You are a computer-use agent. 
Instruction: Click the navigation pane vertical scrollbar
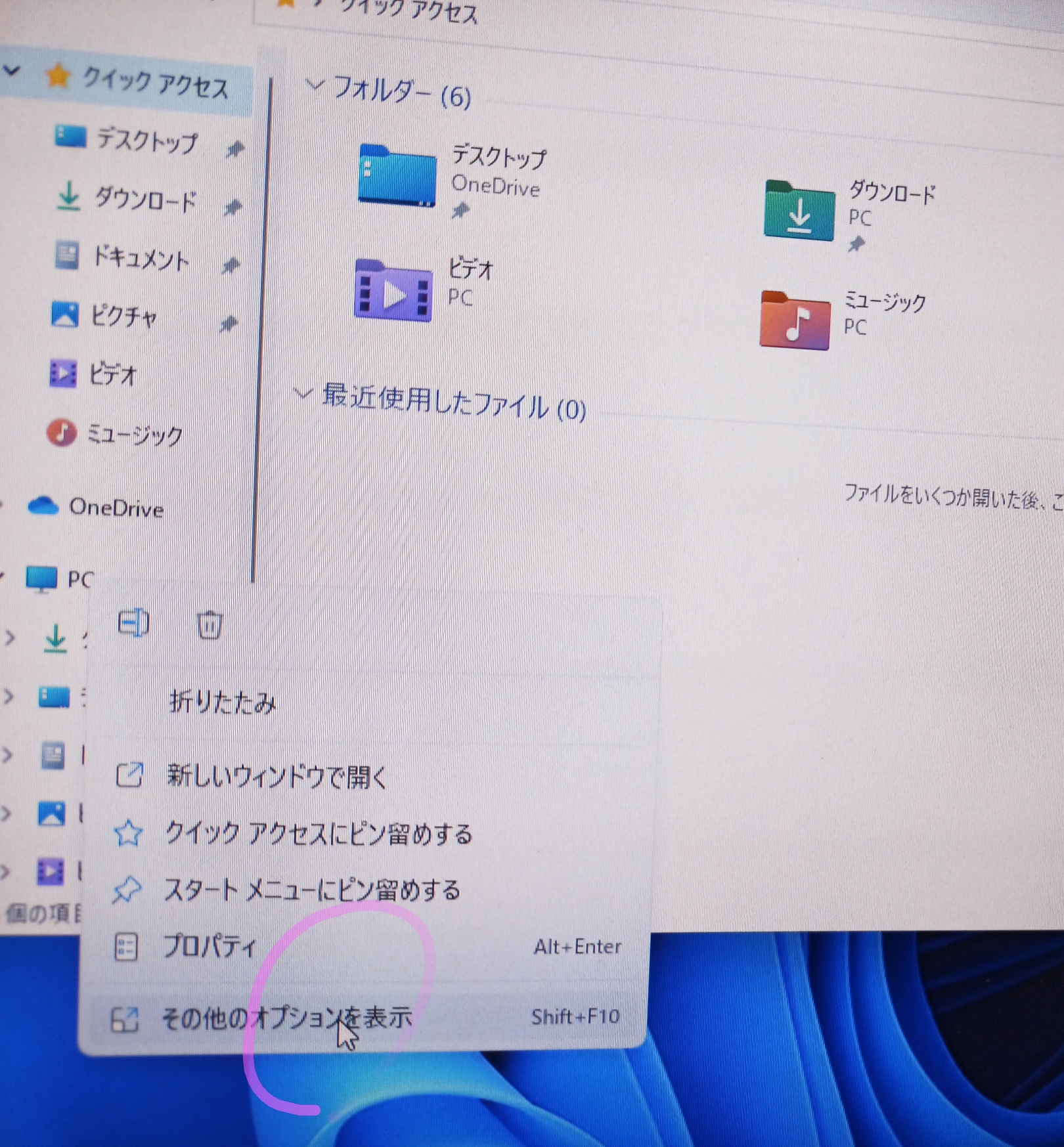261,328
